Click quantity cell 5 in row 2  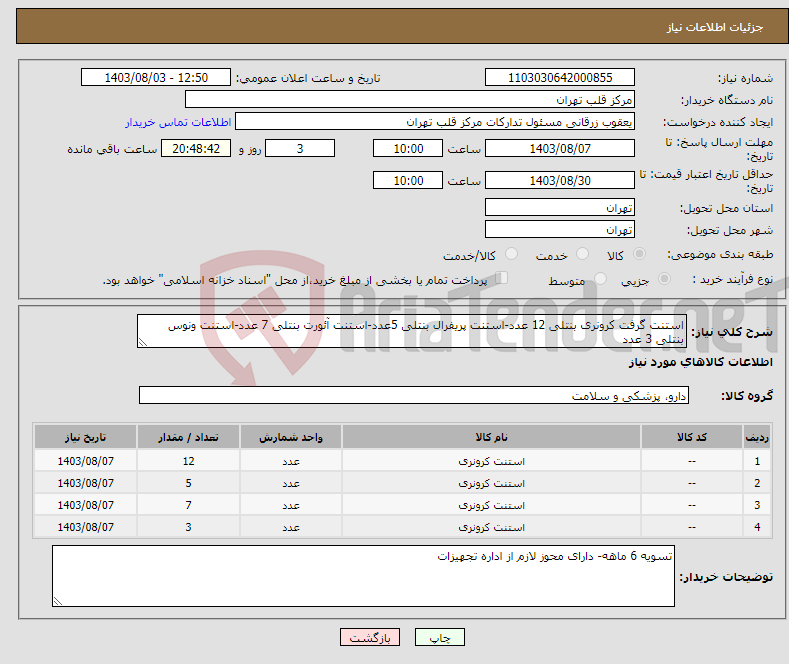click(x=188, y=483)
